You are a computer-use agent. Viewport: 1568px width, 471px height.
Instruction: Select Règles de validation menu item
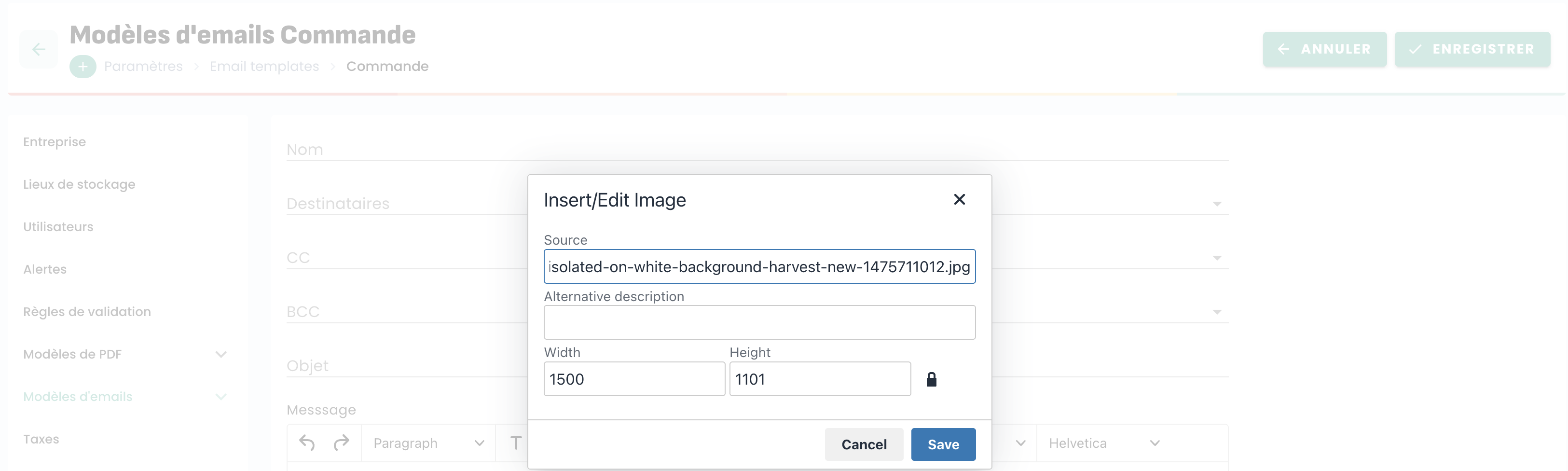coord(87,312)
